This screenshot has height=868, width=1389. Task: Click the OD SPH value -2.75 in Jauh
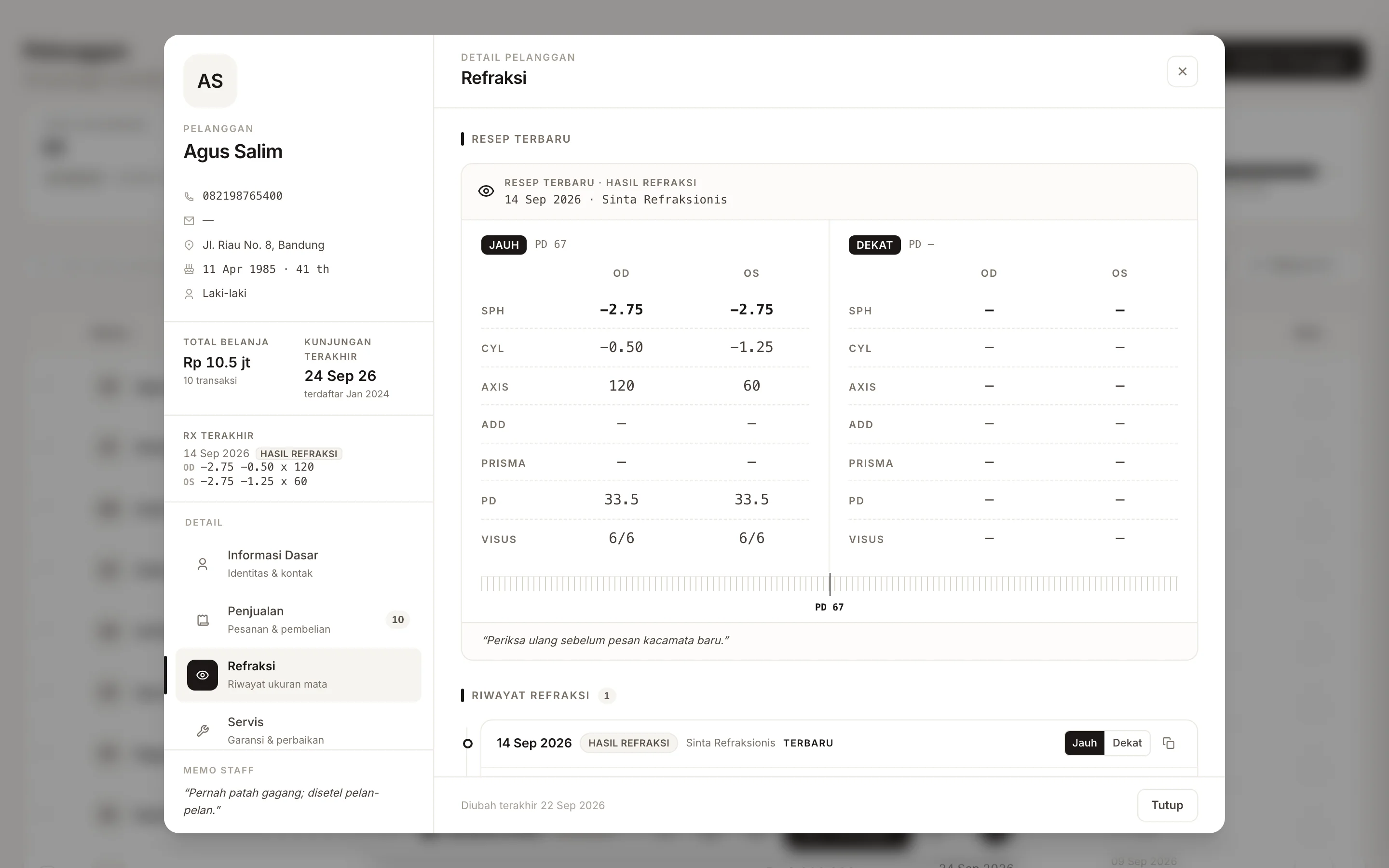pos(621,310)
